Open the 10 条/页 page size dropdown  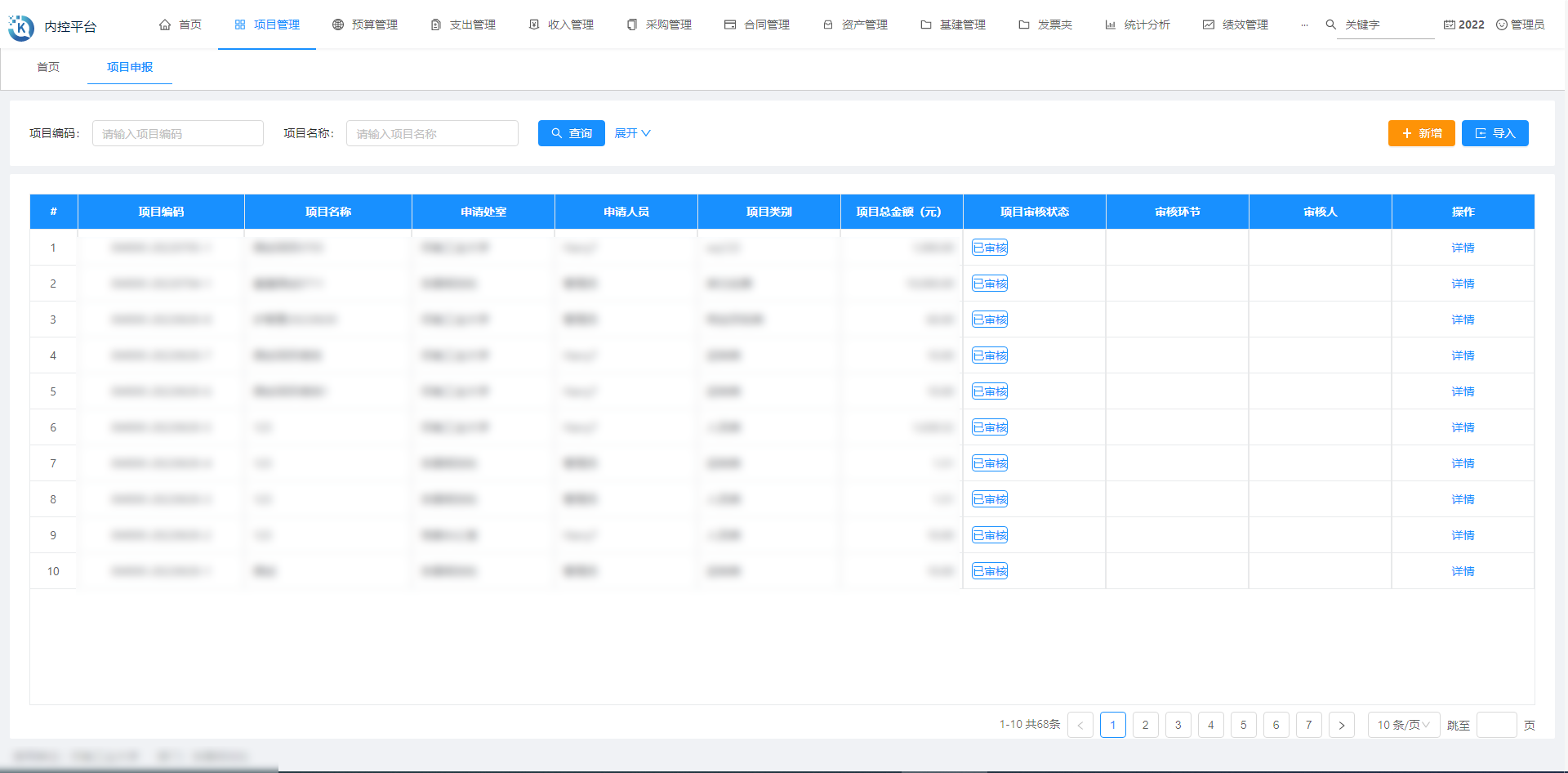pos(1403,725)
